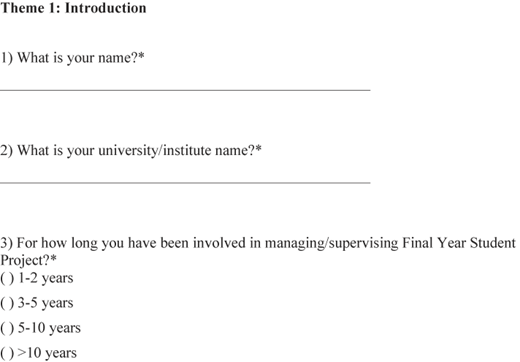Click the Theme 1: Introduction heading
This screenshot has width=520, height=362.
pyautogui.click(x=73, y=8)
